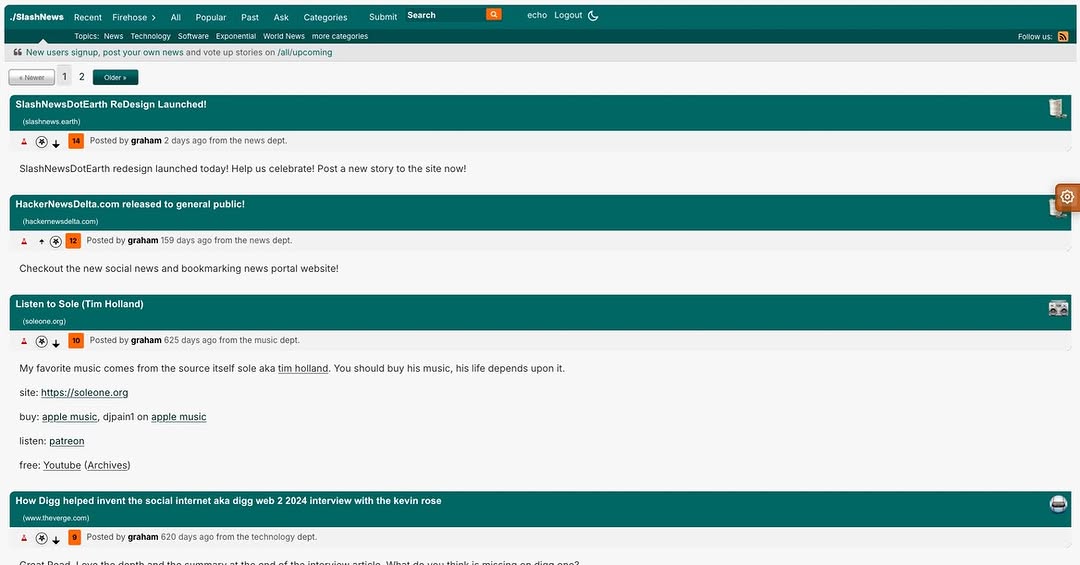
Task: Click the red flag icon on Digg story
Action: click(24, 537)
